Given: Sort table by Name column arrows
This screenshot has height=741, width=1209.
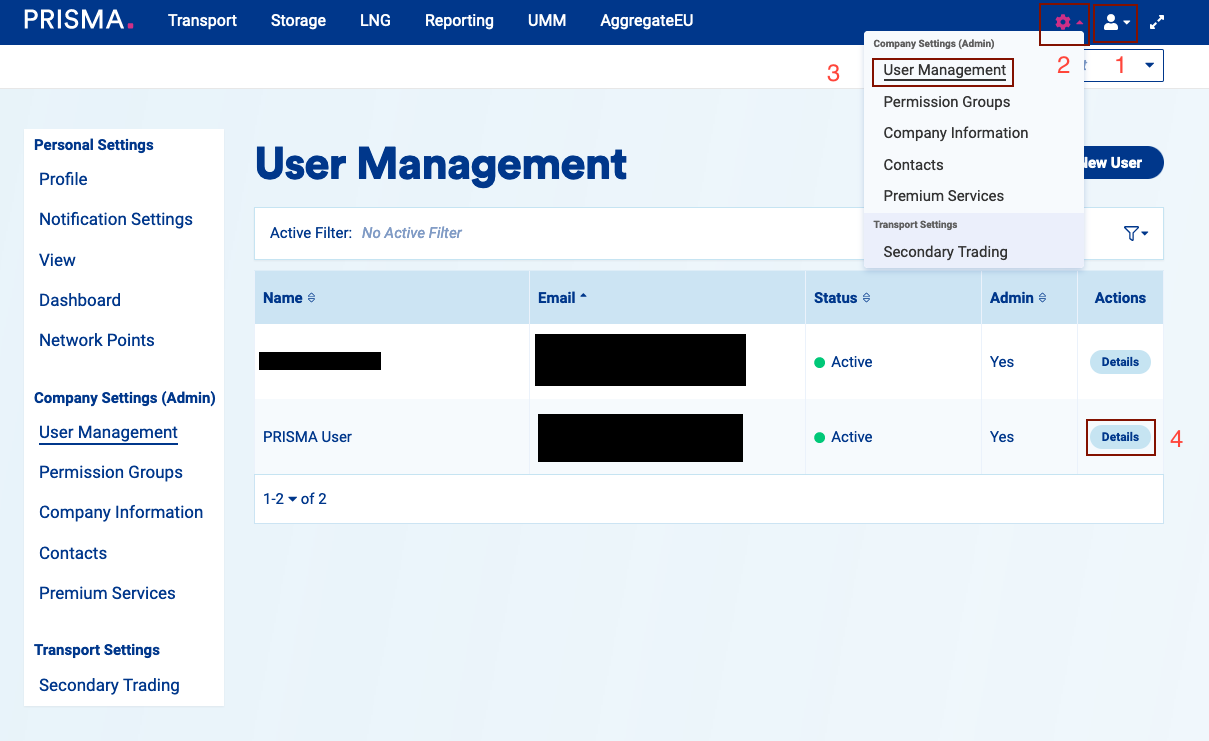Looking at the screenshot, I should (x=311, y=298).
